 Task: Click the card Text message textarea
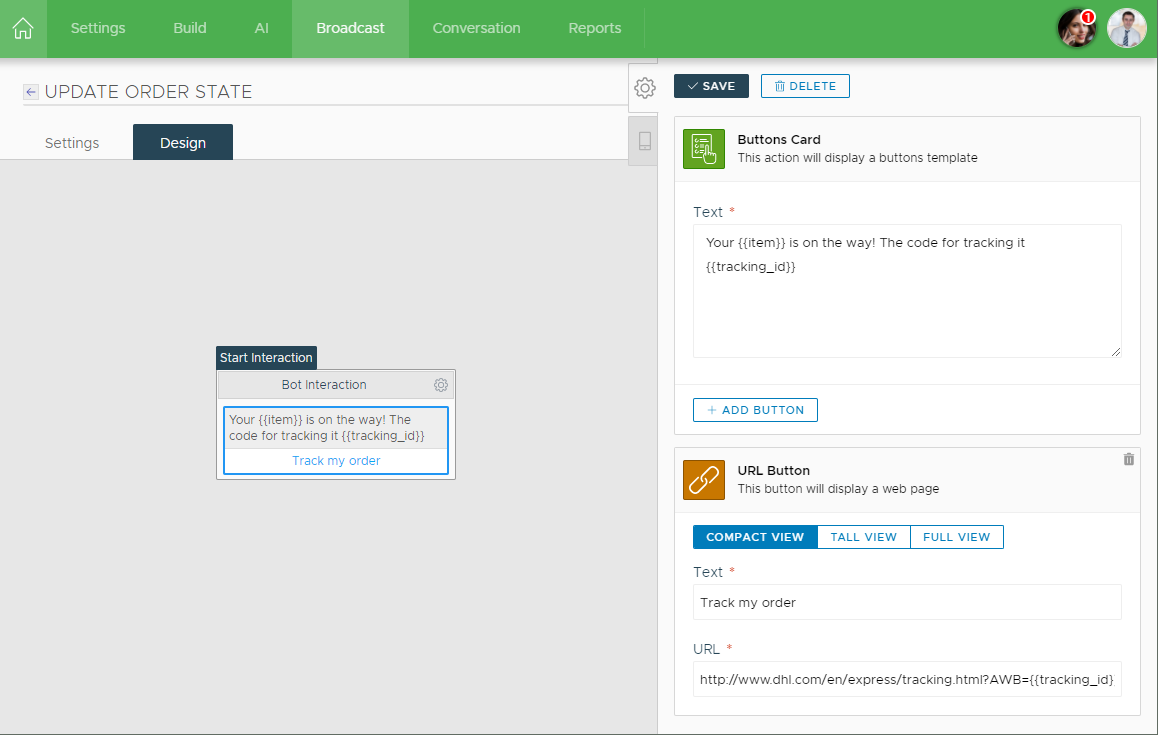tap(907, 291)
